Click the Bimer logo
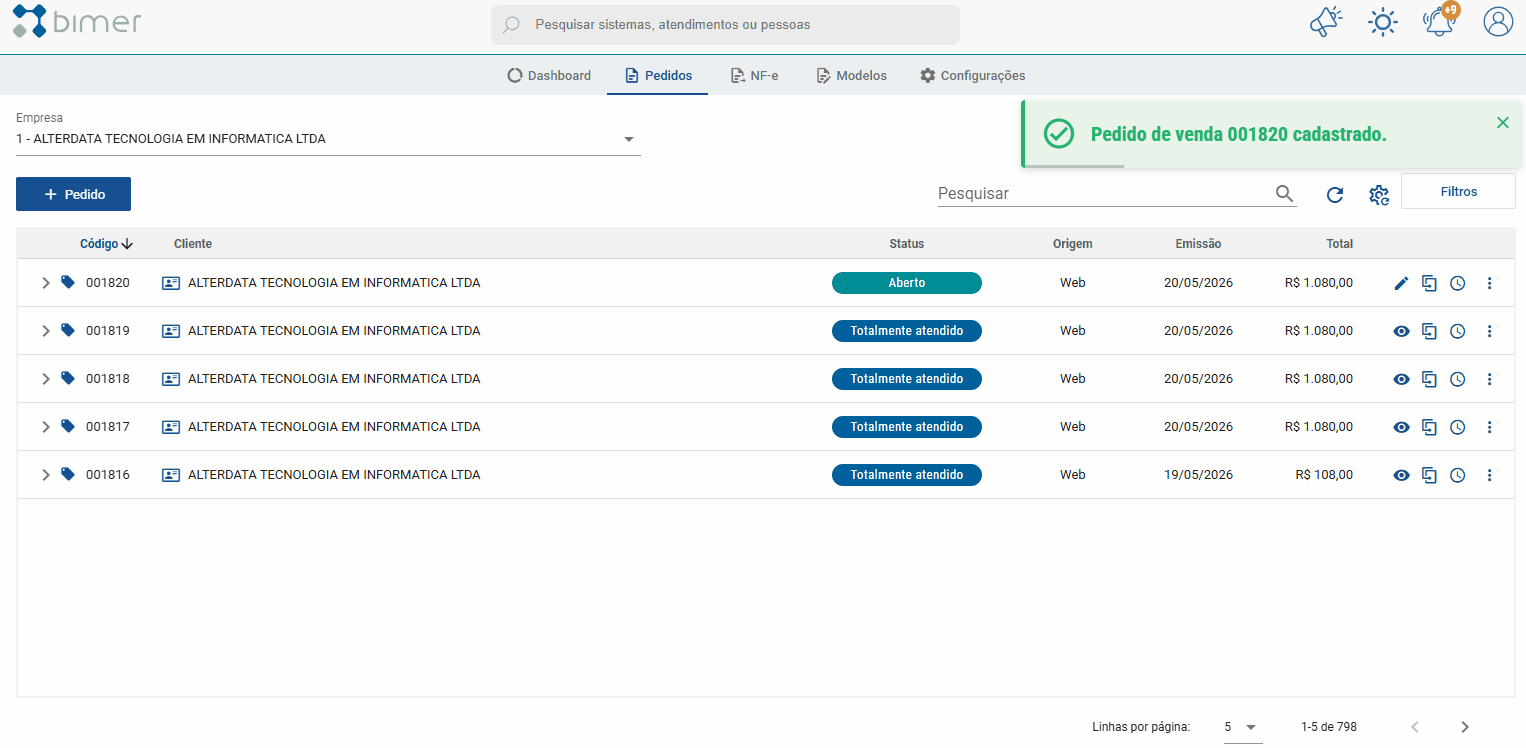Viewport: 1526px width, 748px height. (77, 22)
